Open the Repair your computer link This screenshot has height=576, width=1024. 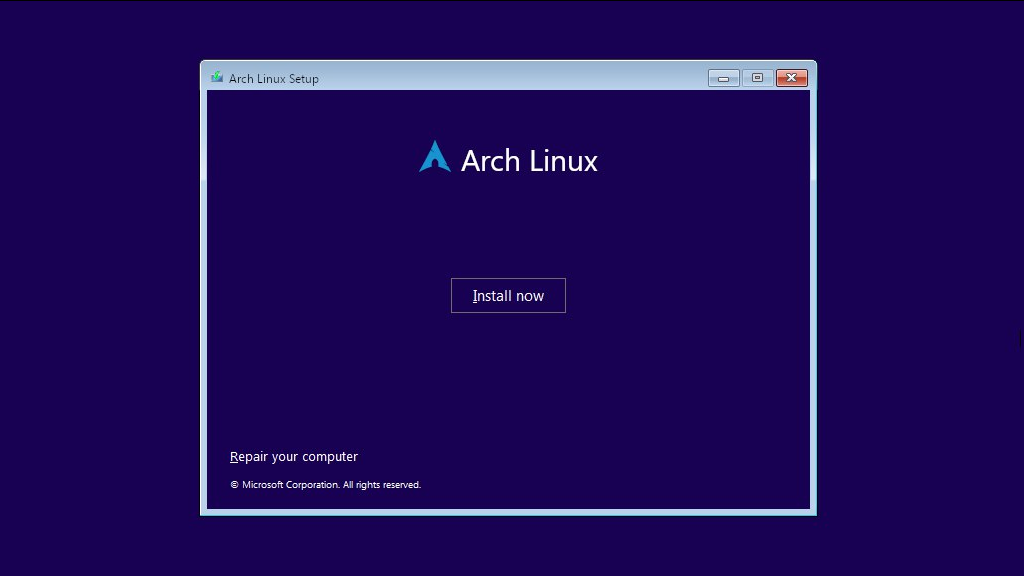pos(294,457)
